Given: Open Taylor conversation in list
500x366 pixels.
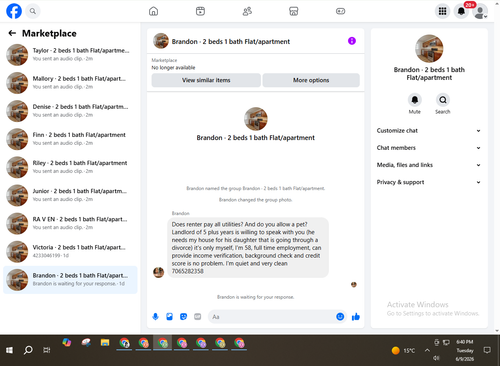Looking at the screenshot, I should tap(70, 55).
